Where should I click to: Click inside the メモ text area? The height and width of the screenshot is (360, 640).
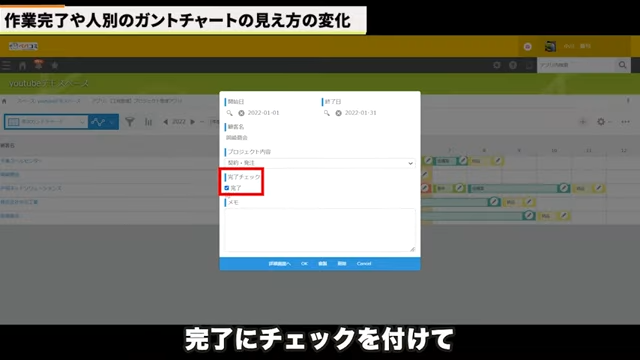click(x=320, y=230)
